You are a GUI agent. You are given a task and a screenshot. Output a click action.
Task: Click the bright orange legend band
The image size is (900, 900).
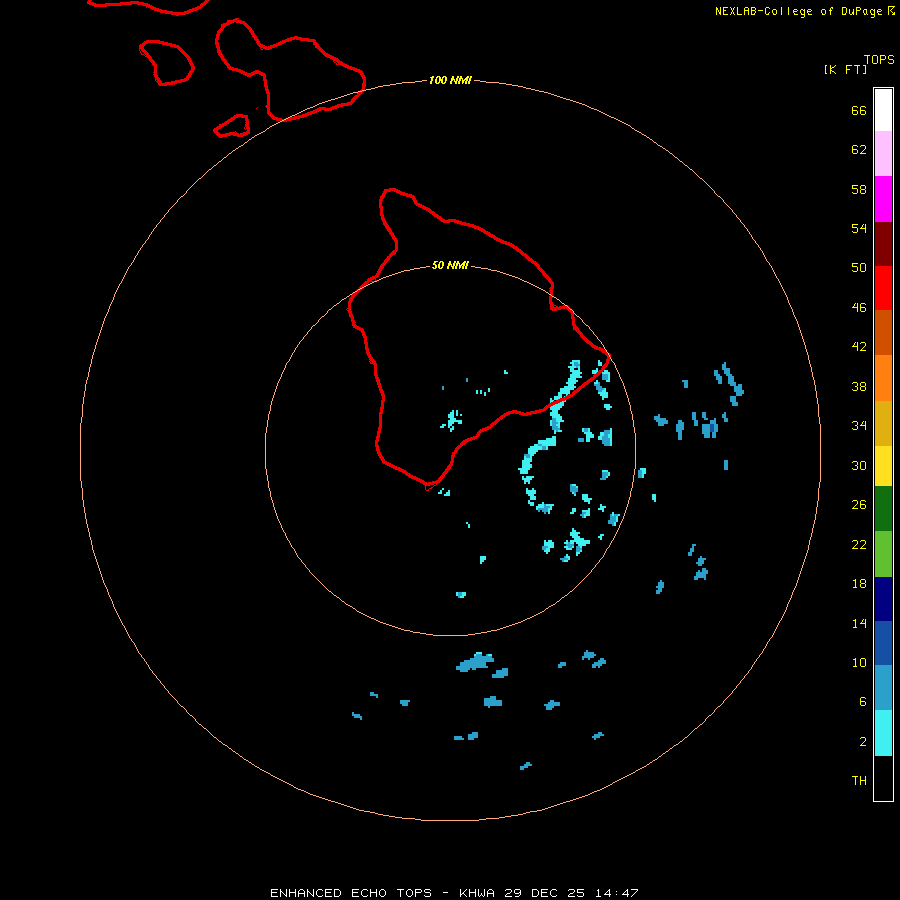pos(883,378)
